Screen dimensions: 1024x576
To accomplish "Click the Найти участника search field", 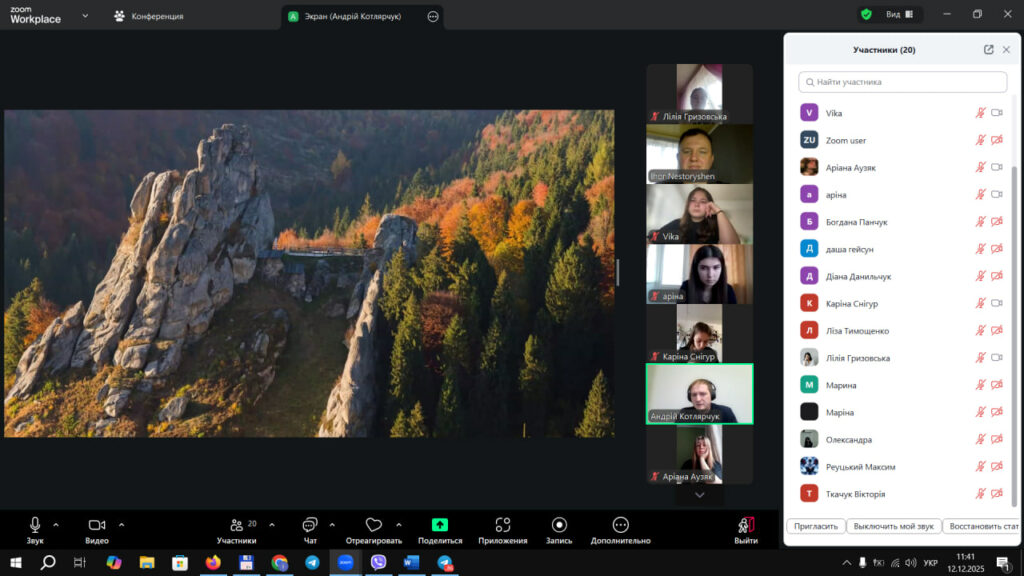I will pos(903,82).
